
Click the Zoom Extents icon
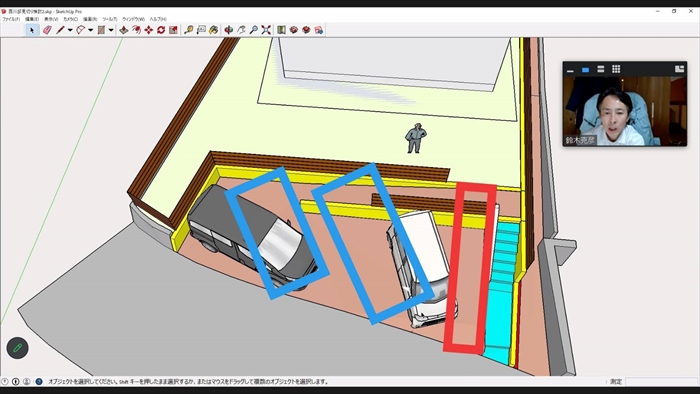266,30
